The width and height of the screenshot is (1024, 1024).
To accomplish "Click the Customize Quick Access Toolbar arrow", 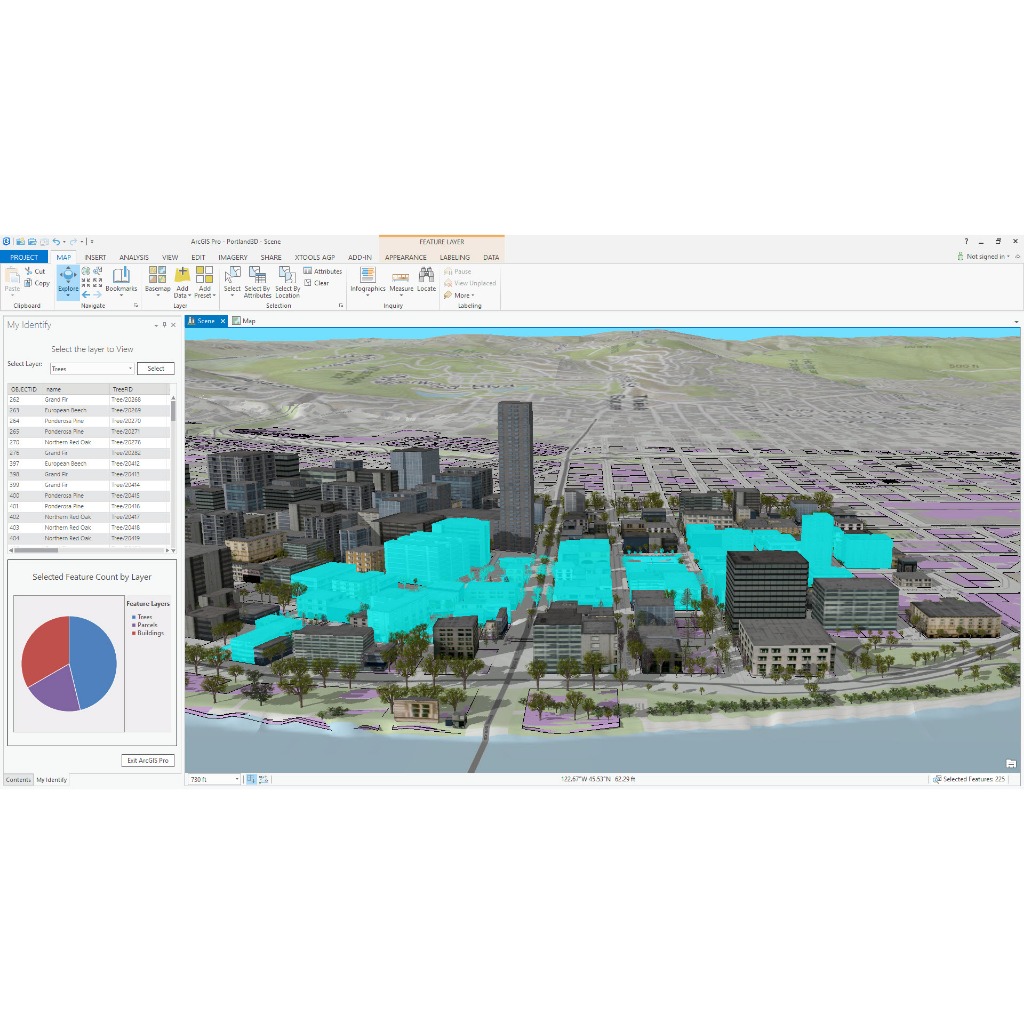I will pyautogui.click(x=92, y=242).
